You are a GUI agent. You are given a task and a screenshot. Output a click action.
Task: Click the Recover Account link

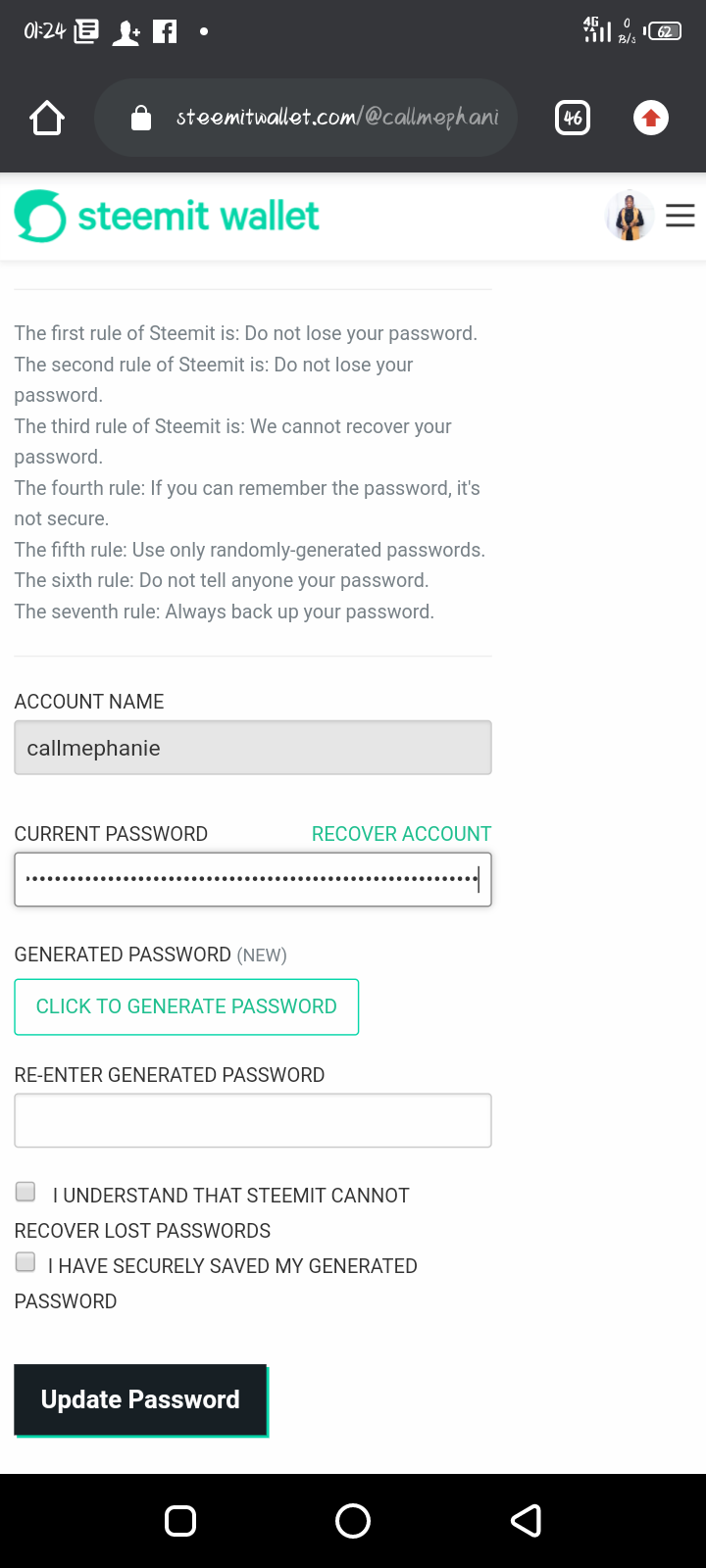[x=401, y=834]
